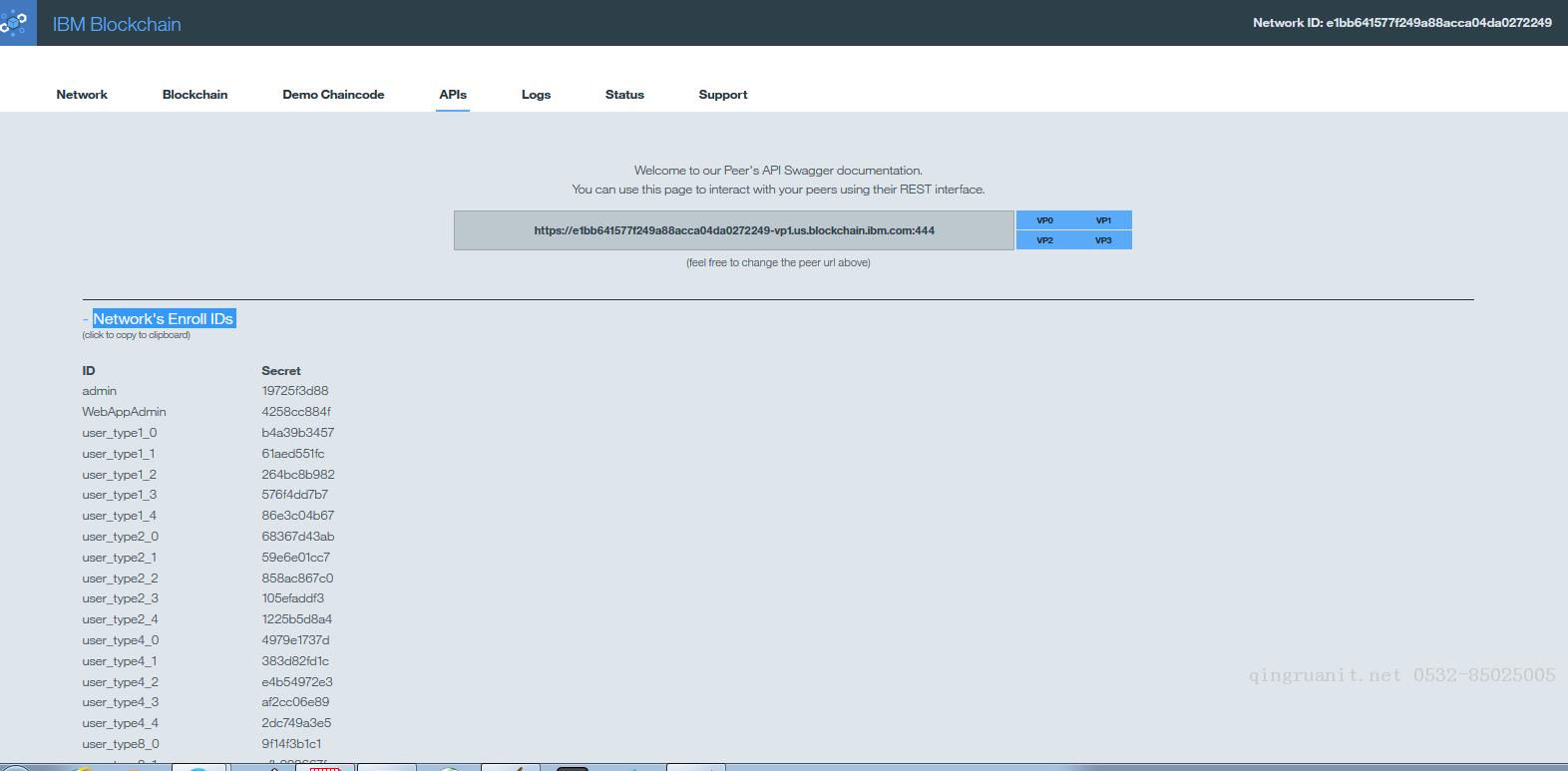Open the Support tab
Screen dimensions: 1568x771
(x=722, y=95)
